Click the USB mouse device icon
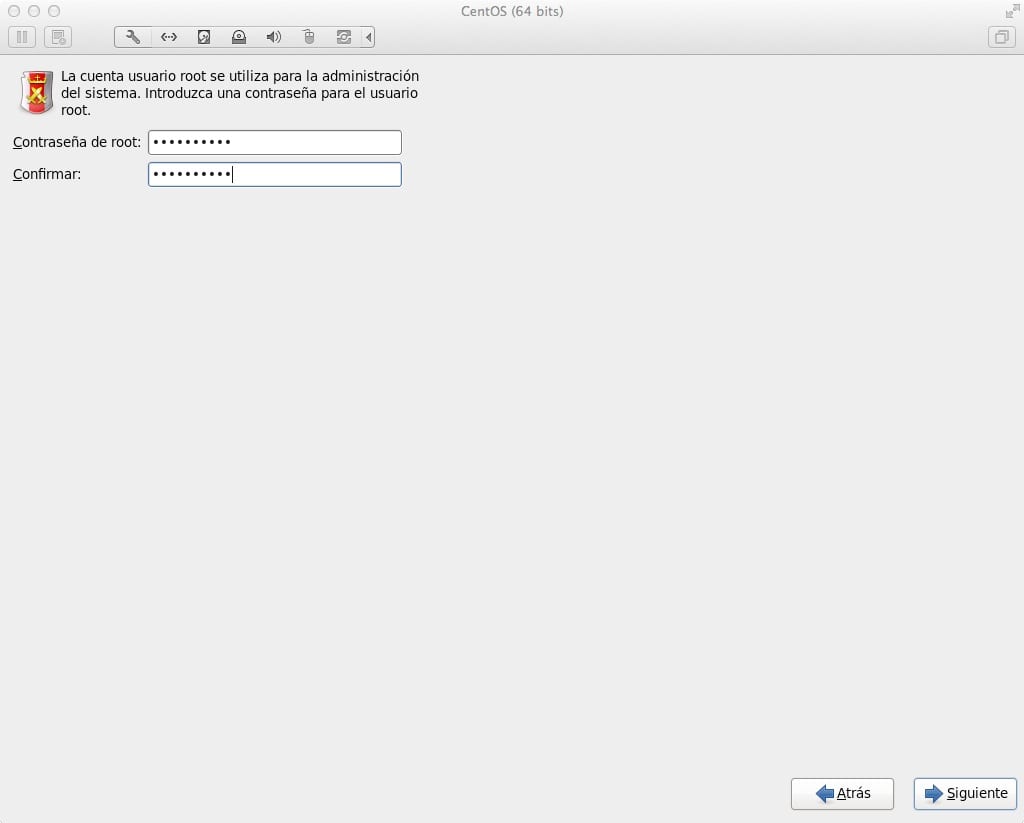 (x=309, y=37)
